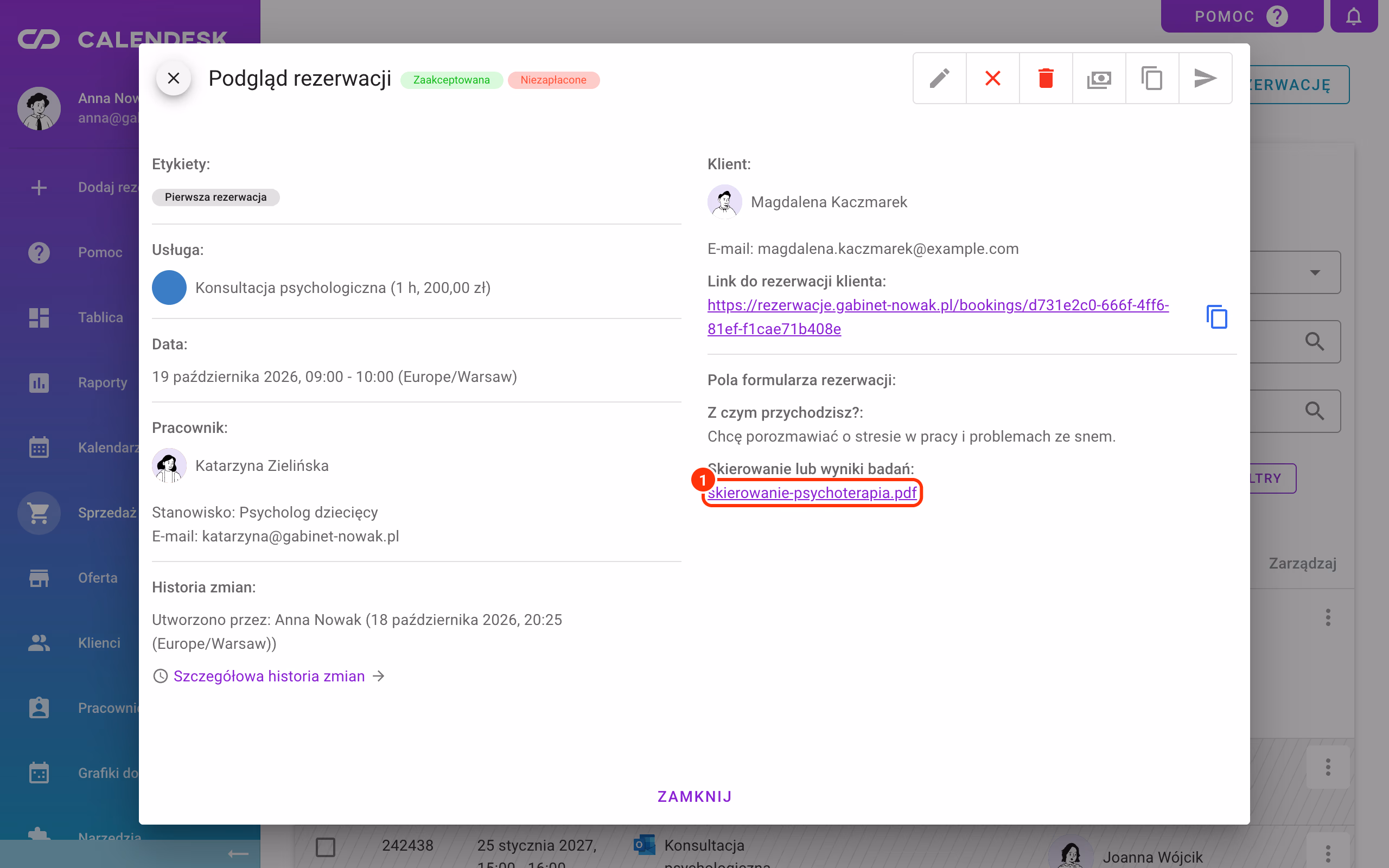Delete the booking with the trash icon
The height and width of the screenshot is (868, 1389).
coord(1046,78)
